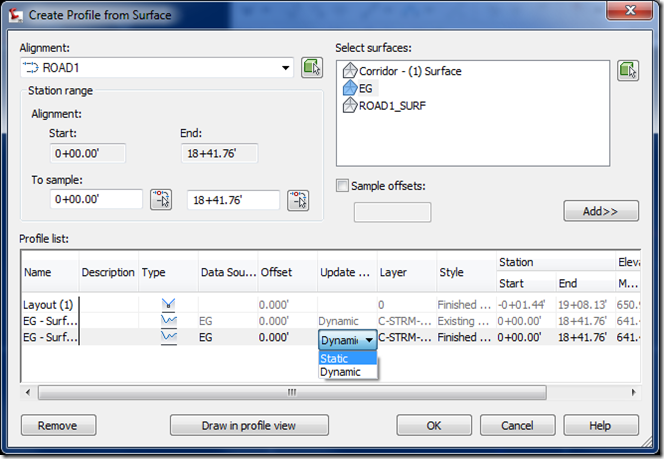The height and width of the screenshot is (459, 664).
Task: Pick surface from drawing icon beside surfaces list
Action: click(628, 70)
